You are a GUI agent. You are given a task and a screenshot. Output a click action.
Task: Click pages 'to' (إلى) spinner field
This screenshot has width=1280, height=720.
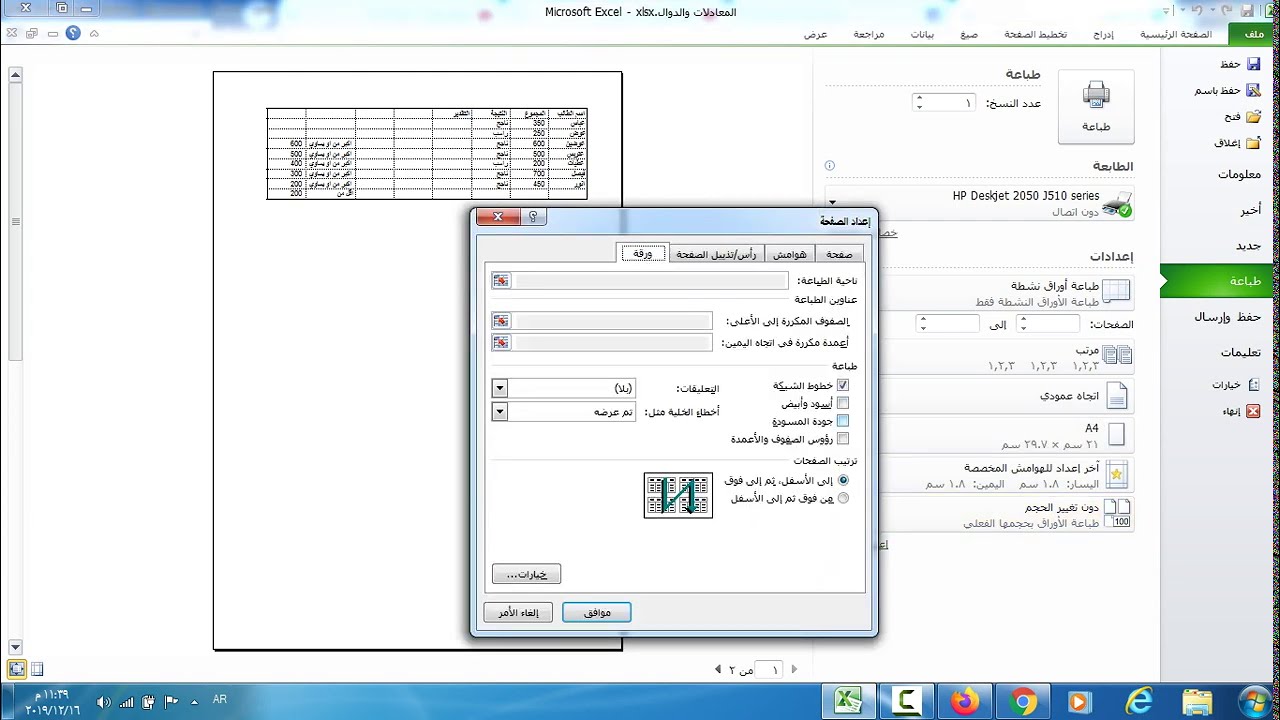pyautogui.click(x=948, y=324)
